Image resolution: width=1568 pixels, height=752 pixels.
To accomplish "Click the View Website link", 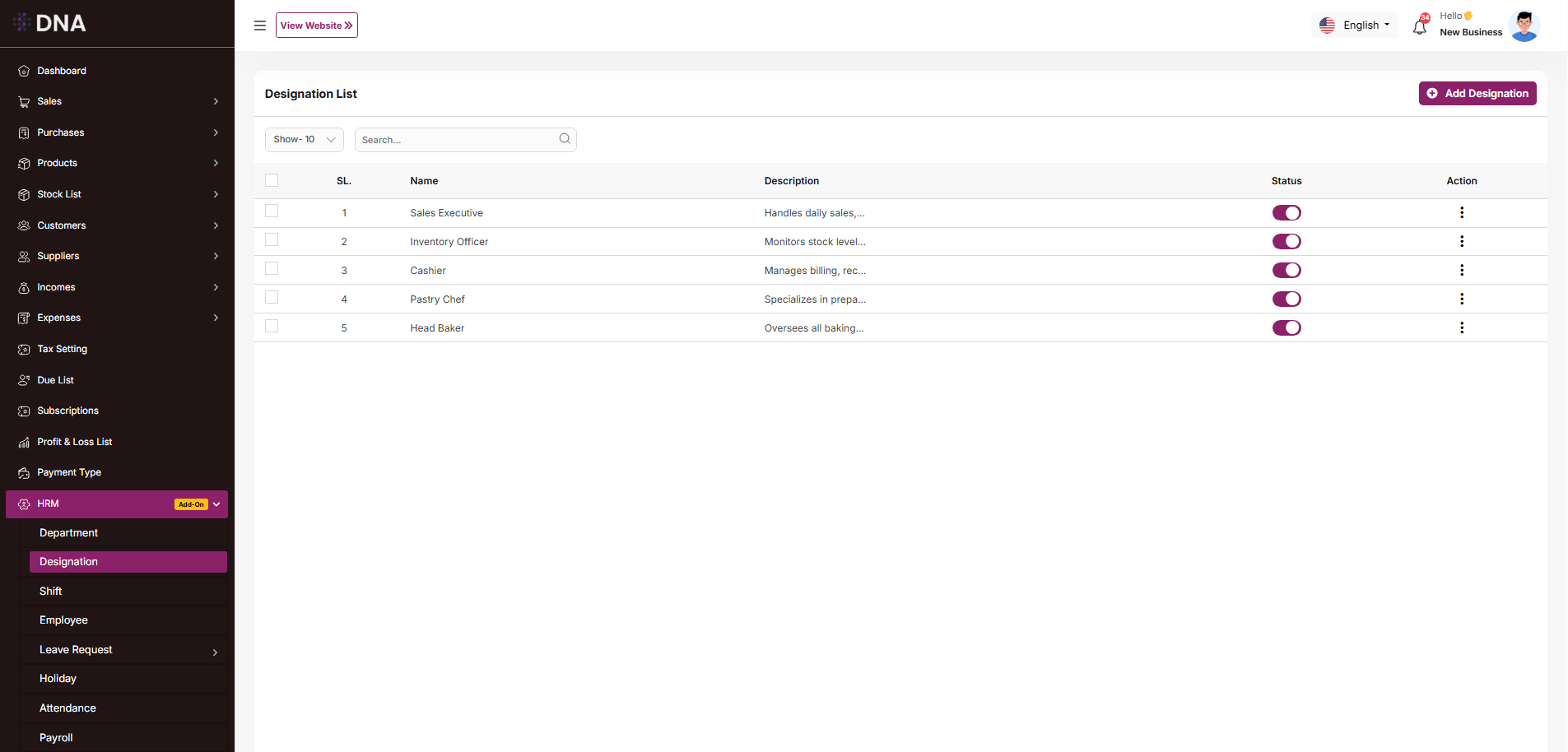I will tap(317, 26).
